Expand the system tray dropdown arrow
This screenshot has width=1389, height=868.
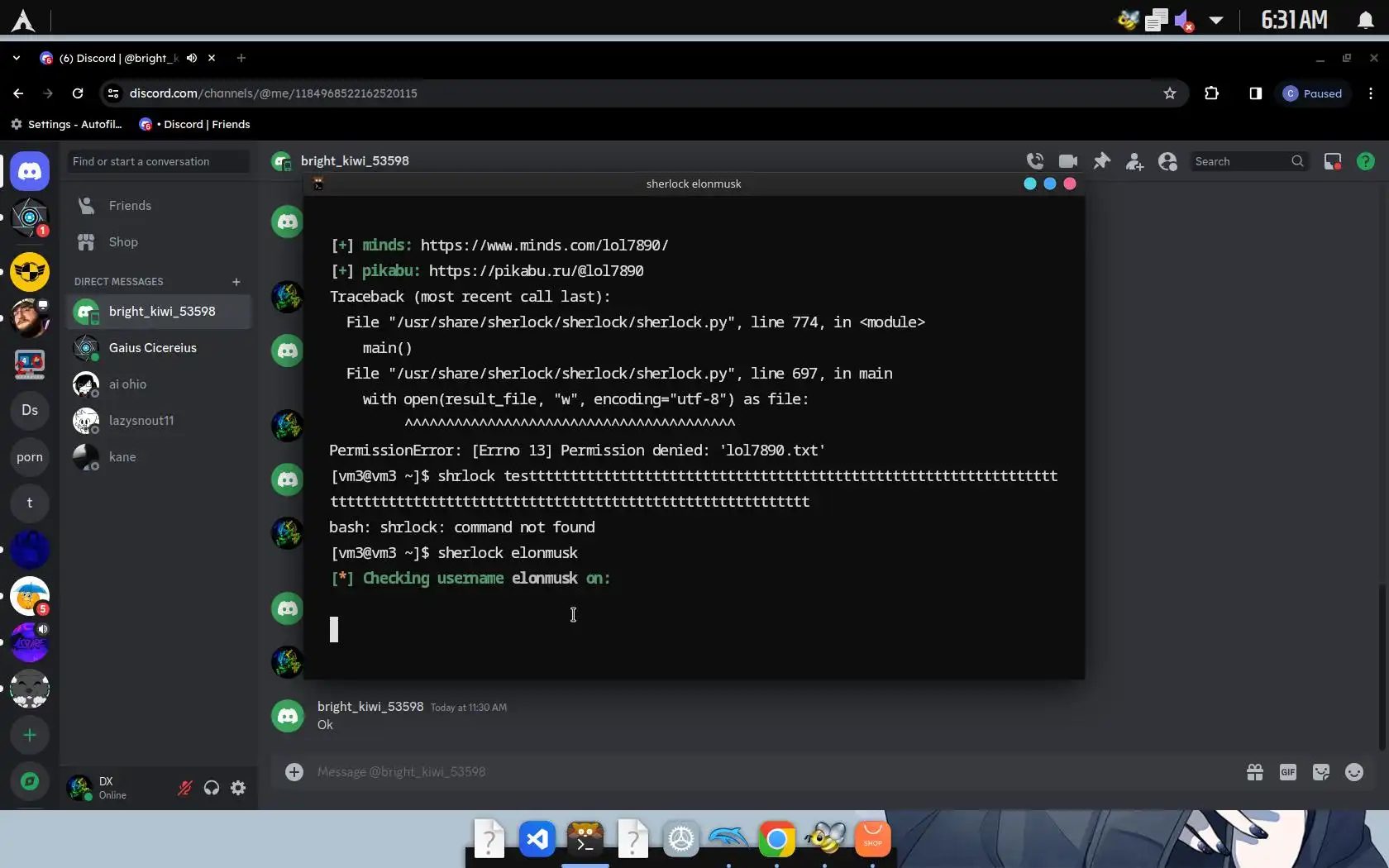pos(1216,20)
